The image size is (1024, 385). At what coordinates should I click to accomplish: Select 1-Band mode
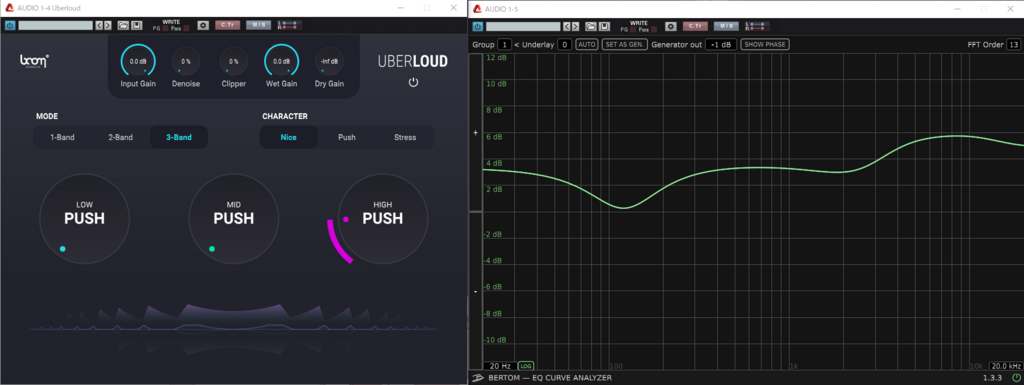63,138
